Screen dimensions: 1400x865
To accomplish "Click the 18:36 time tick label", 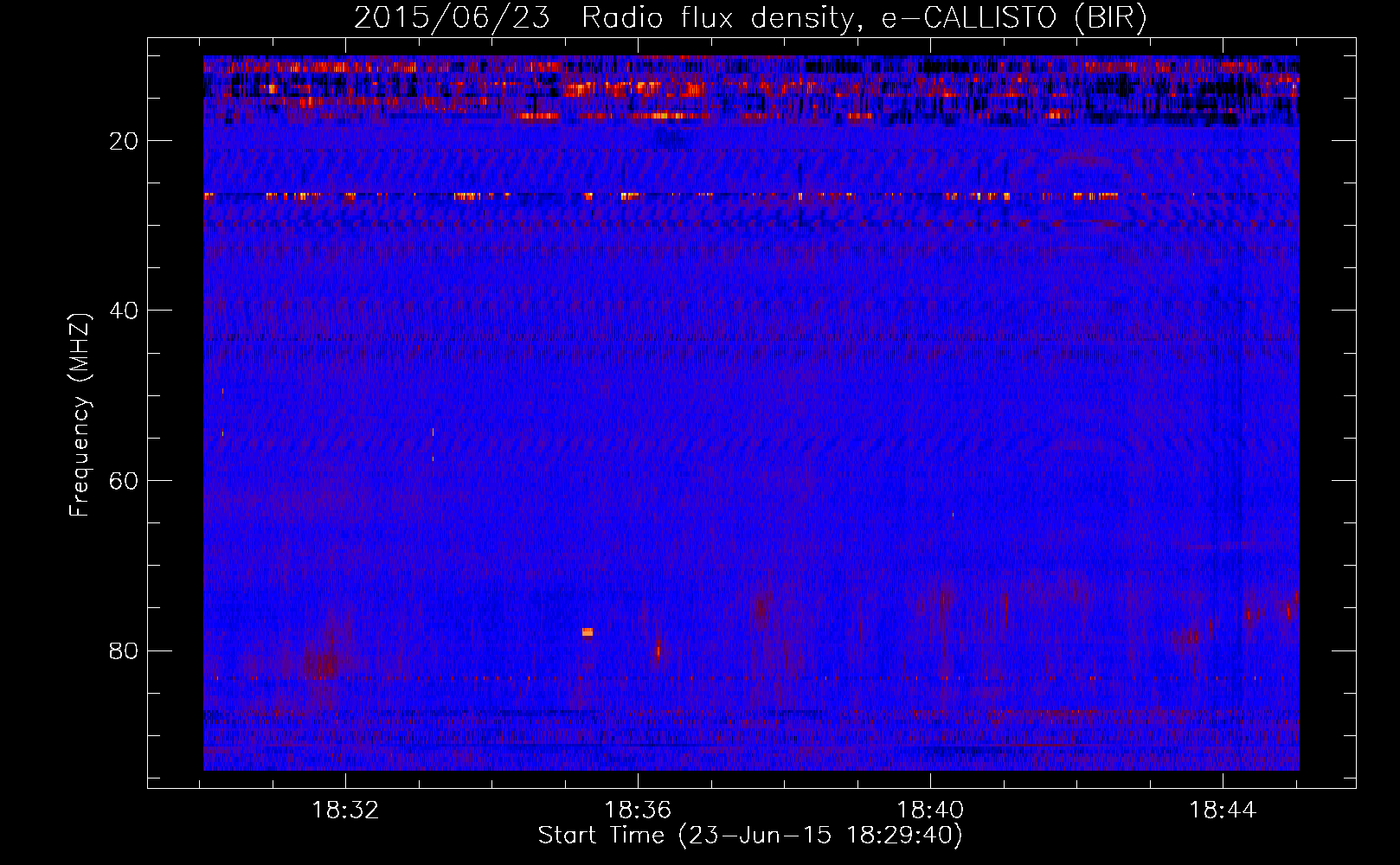I will coord(638,811).
